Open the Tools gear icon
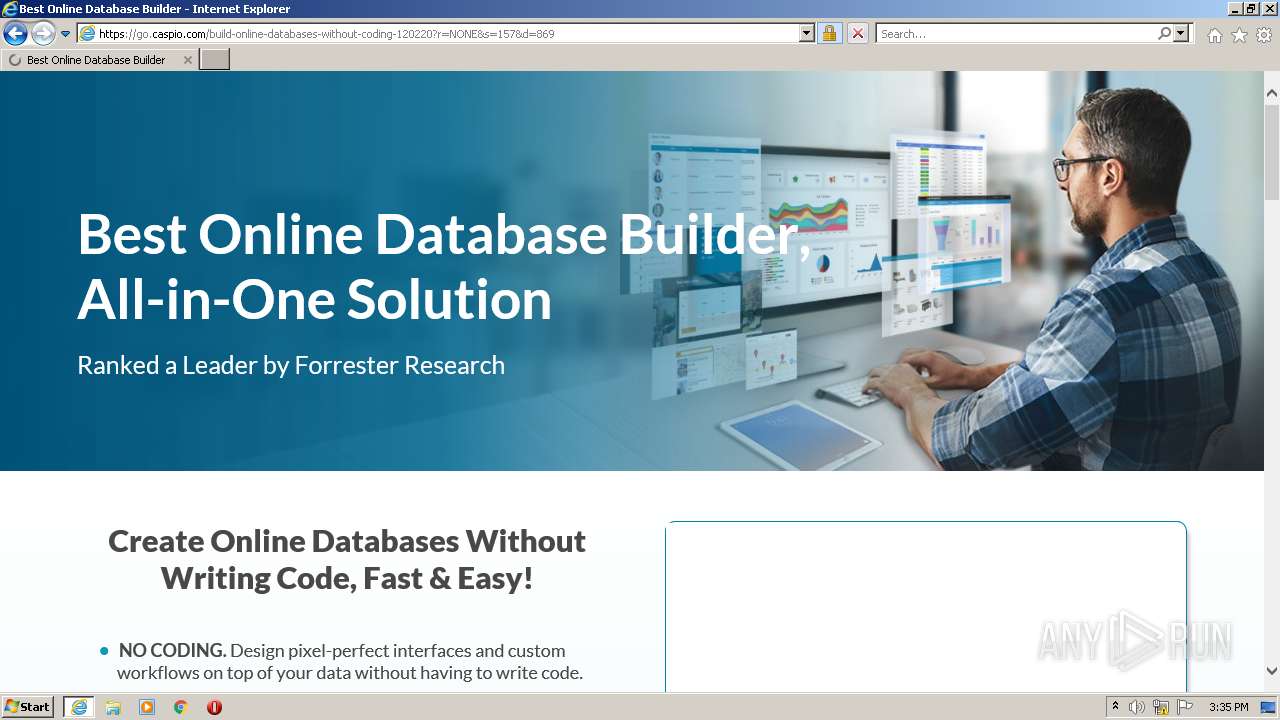Viewport: 1280px width, 720px height. point(1264,35)
